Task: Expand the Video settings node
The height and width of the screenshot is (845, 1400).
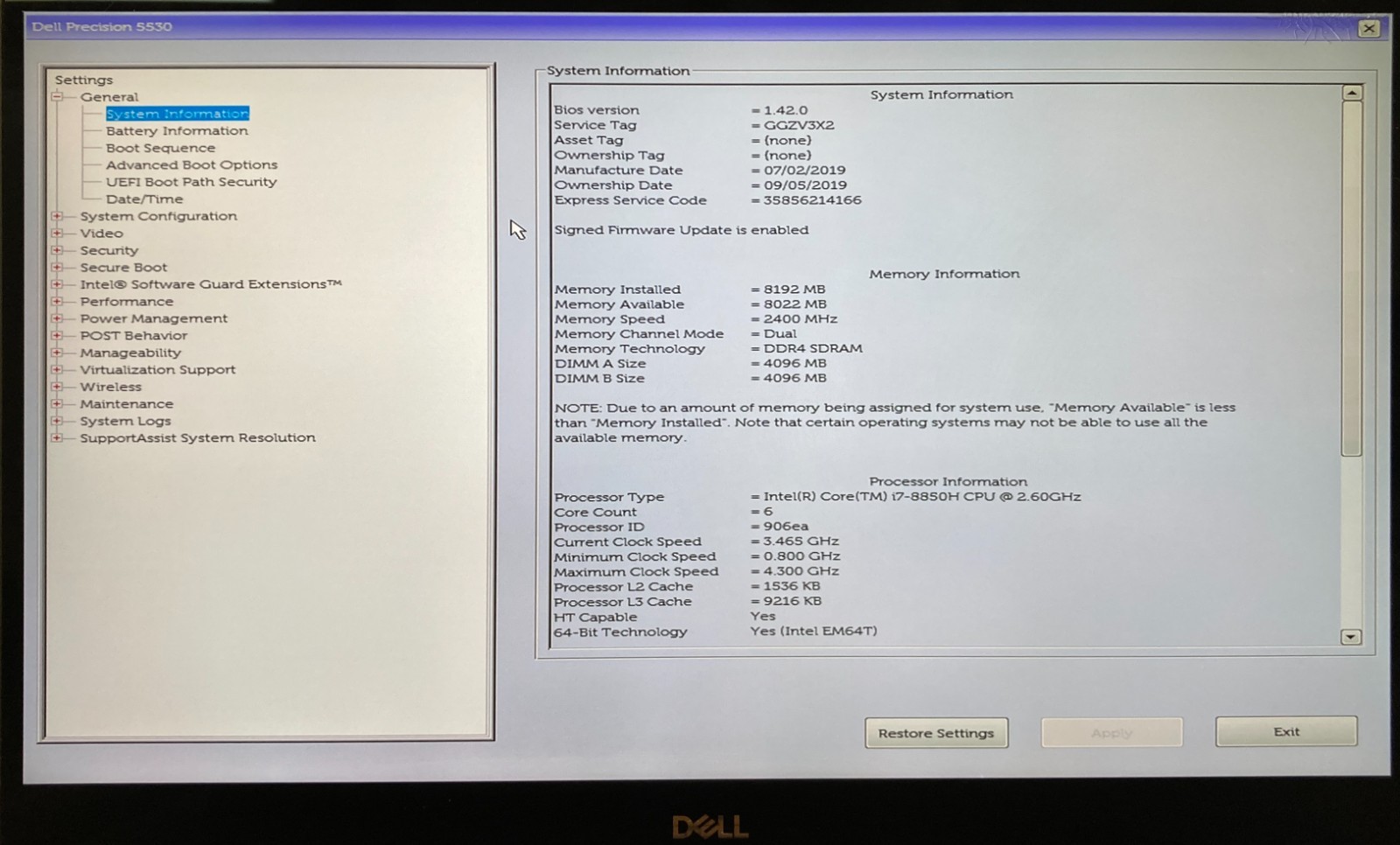Action: pyautogui.click(x=57, y=234)
